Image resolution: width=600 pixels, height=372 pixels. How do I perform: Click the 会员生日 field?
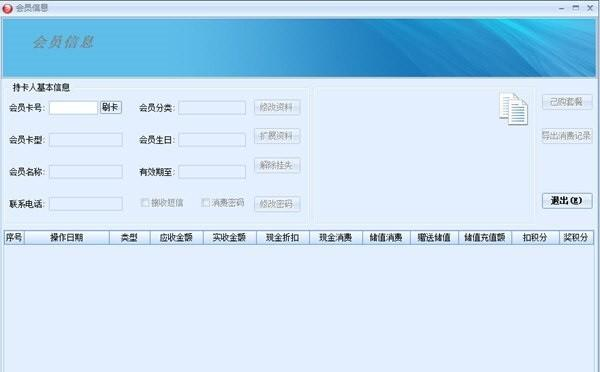point(212,140)
